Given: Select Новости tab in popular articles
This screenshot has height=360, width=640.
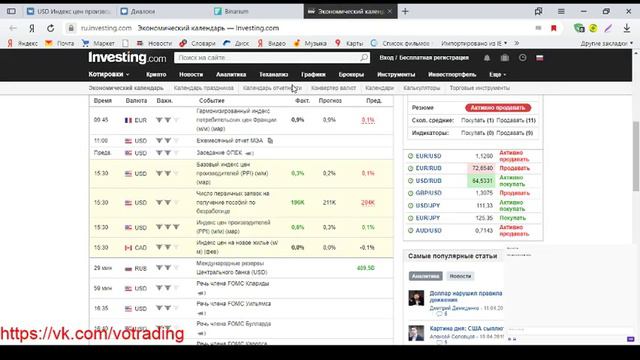Looking at the screenshot, I should click(x=460, y=276).
